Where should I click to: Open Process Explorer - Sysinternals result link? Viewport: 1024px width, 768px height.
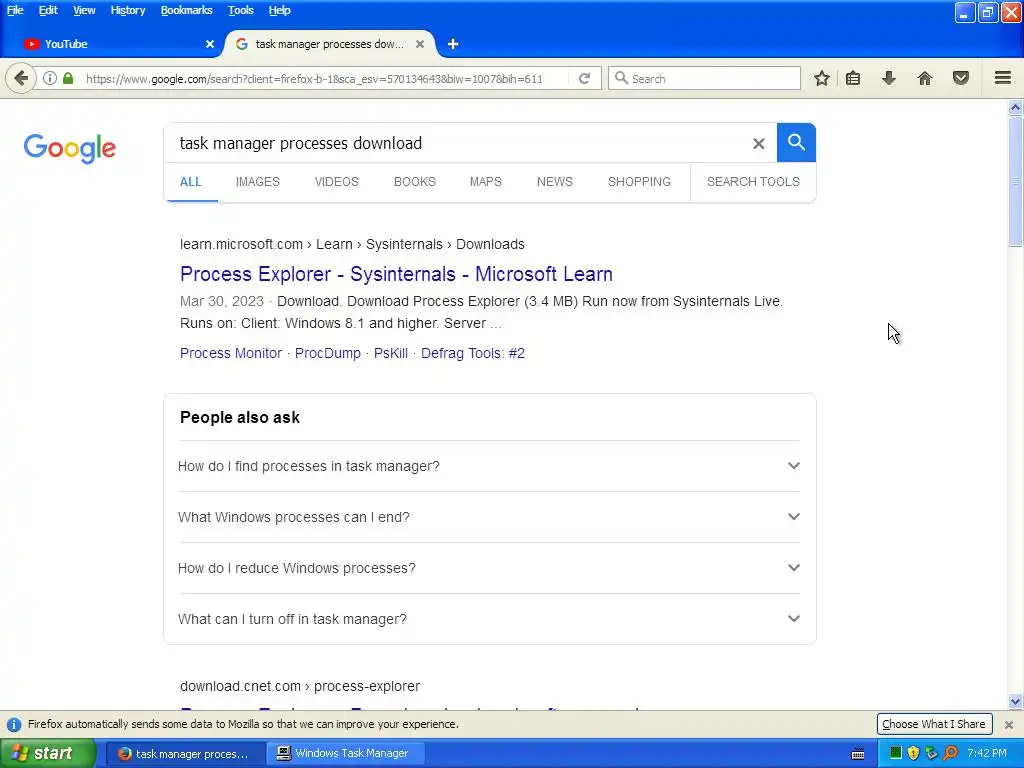pyautogui.click(x=396, y=274)
